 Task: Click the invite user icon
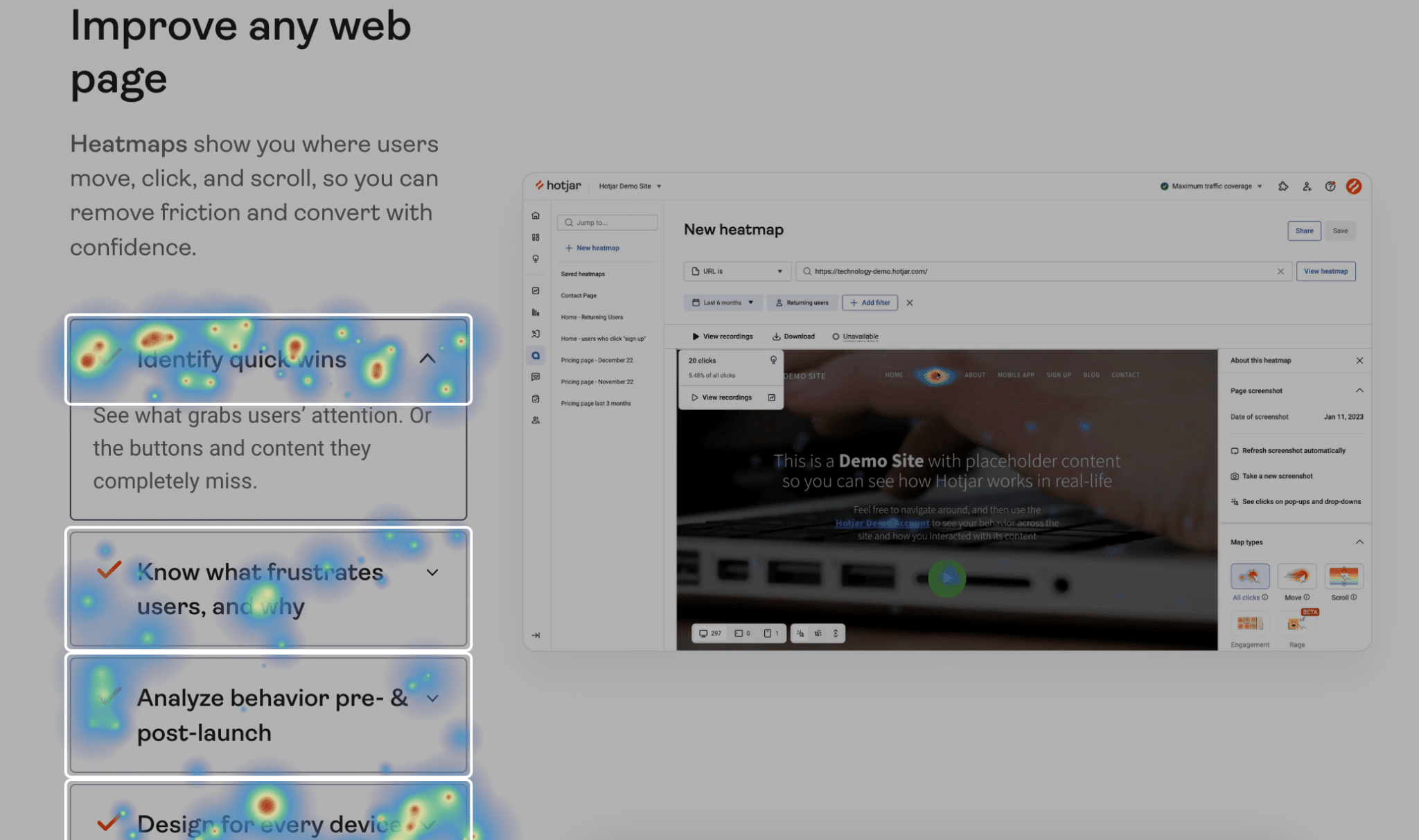pyautogui.click(x=1307, y=186)
